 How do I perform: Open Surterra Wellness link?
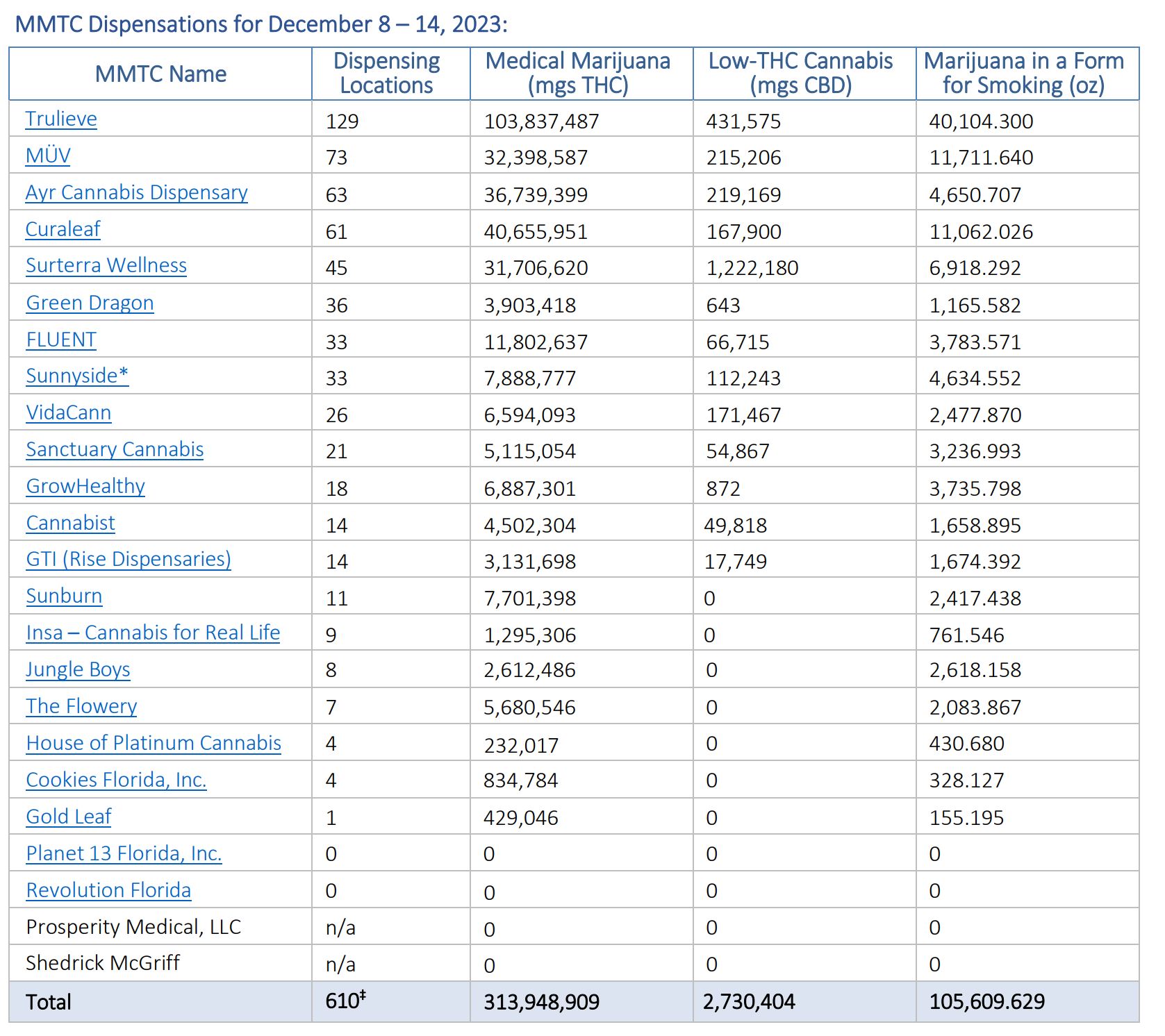106,265
